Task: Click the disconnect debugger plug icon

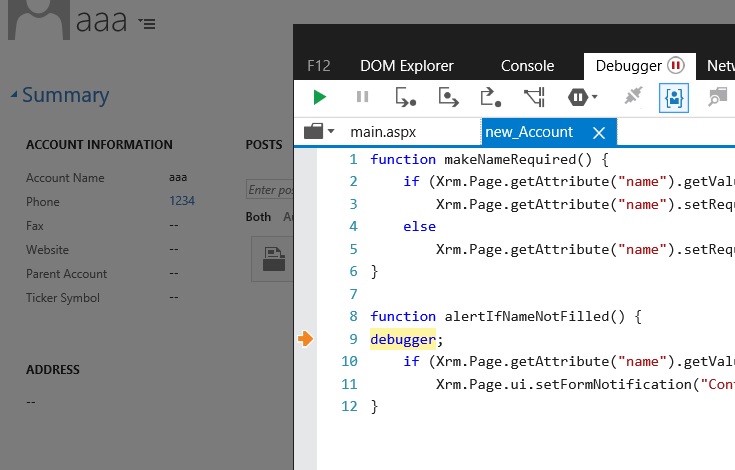Action: 632,97
